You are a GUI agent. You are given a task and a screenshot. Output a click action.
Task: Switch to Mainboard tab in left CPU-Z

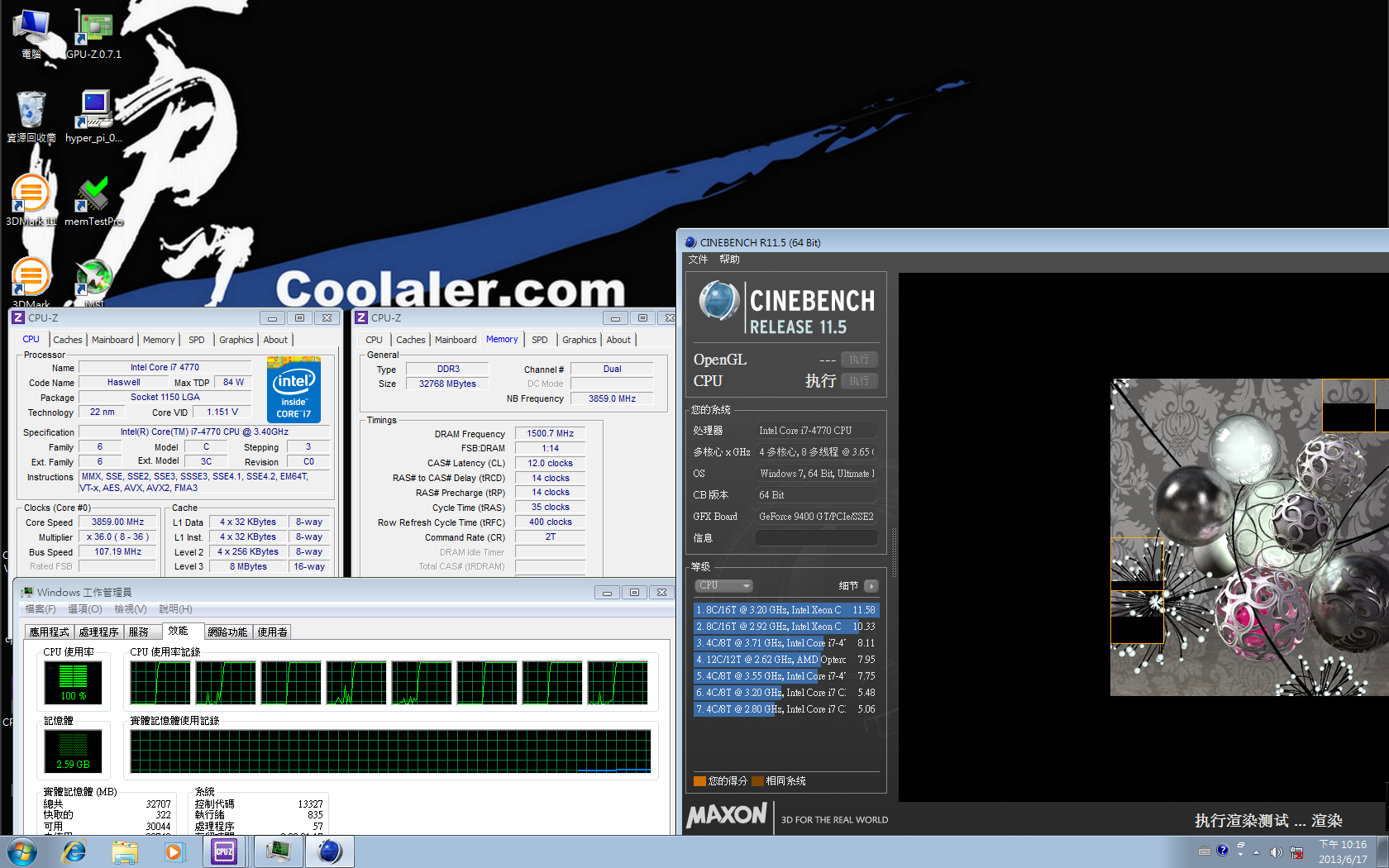112,340
